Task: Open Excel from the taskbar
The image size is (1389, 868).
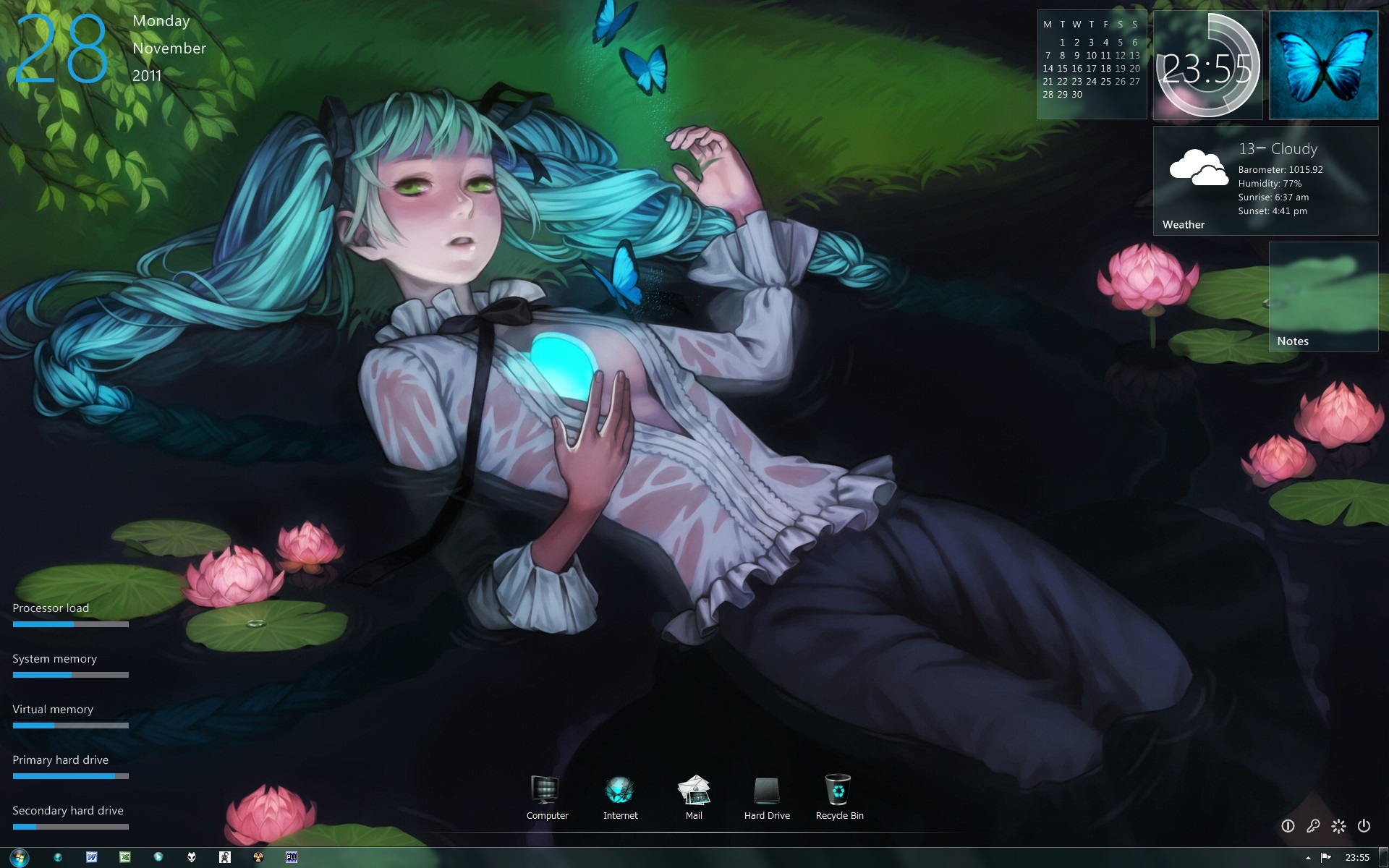Action: (124, 857)
